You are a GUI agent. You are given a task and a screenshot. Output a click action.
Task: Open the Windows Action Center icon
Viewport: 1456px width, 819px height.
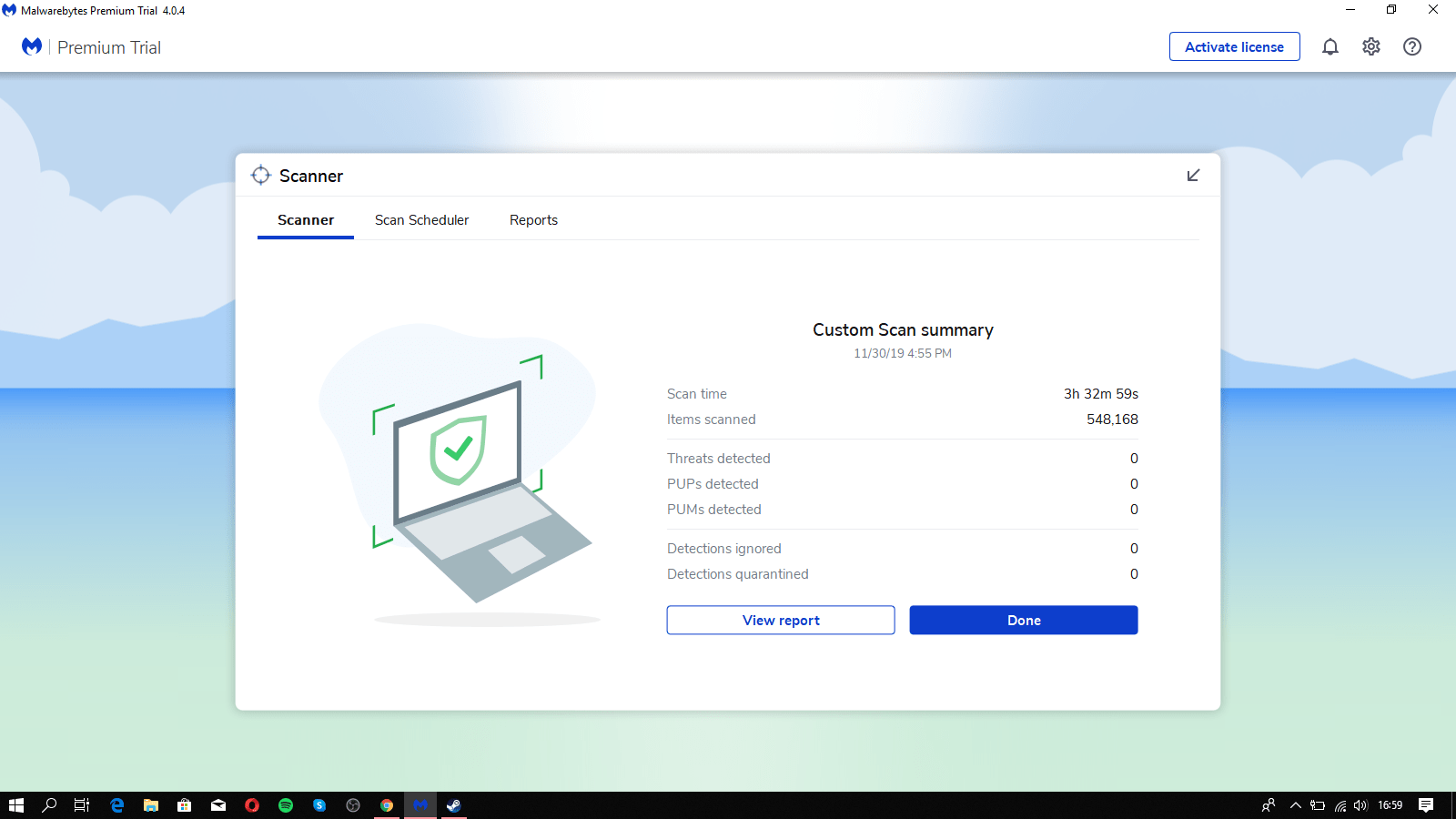tap(1426, 805)
